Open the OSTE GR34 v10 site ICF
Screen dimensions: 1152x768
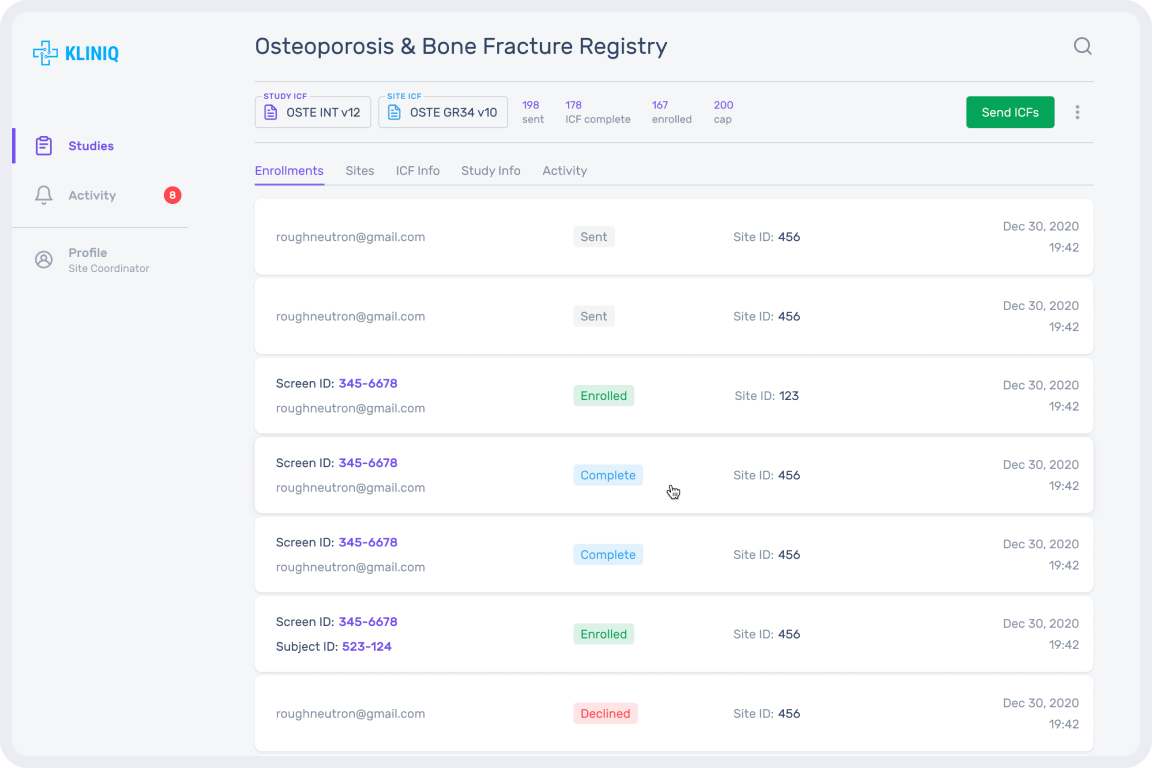click(452, 113)
